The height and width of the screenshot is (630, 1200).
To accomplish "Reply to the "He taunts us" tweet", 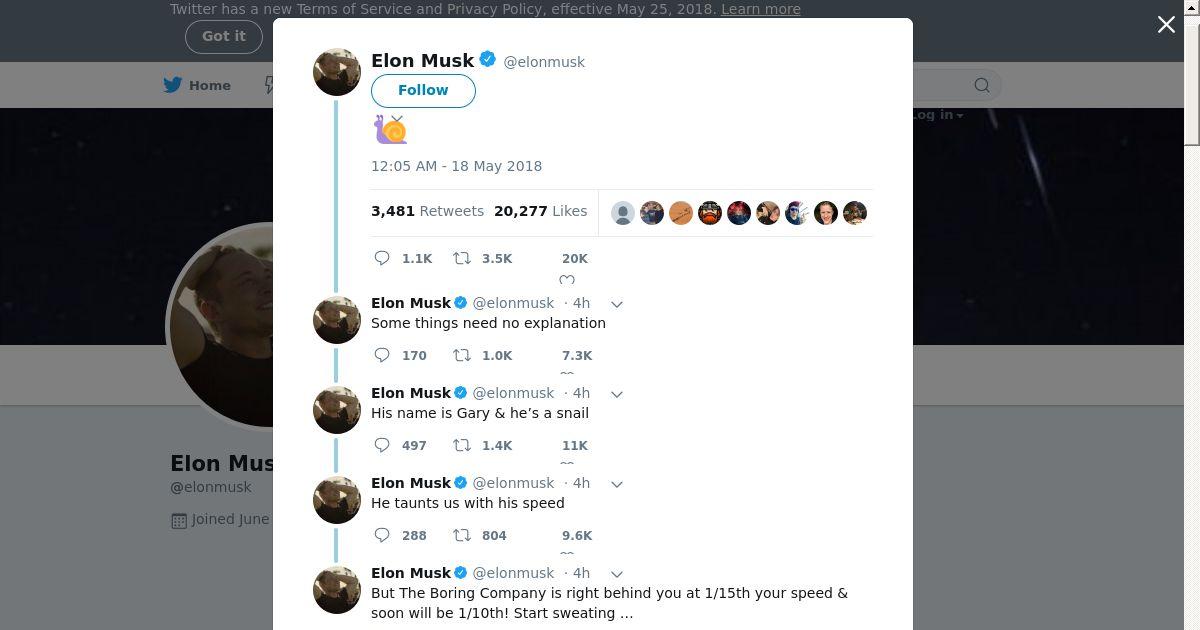I will [382, 535].
